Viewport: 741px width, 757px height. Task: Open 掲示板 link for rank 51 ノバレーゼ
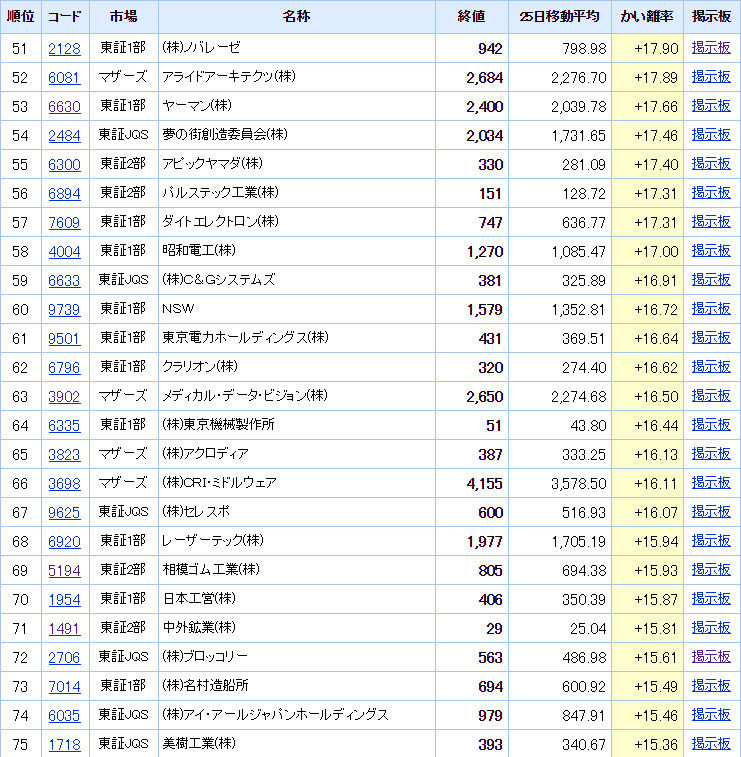[711, 48]
